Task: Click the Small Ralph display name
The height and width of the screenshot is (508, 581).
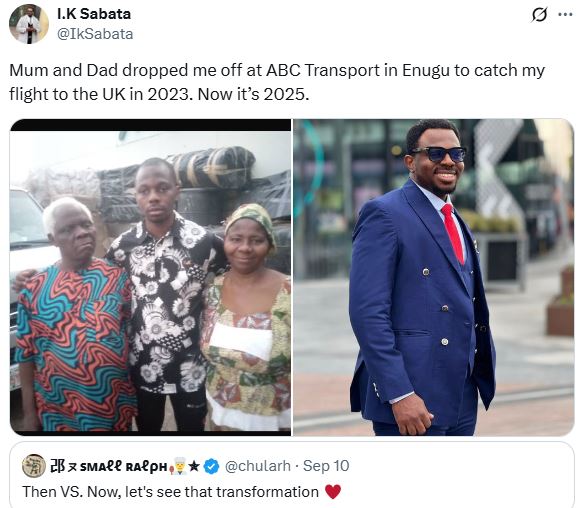Action: point(108,466)
